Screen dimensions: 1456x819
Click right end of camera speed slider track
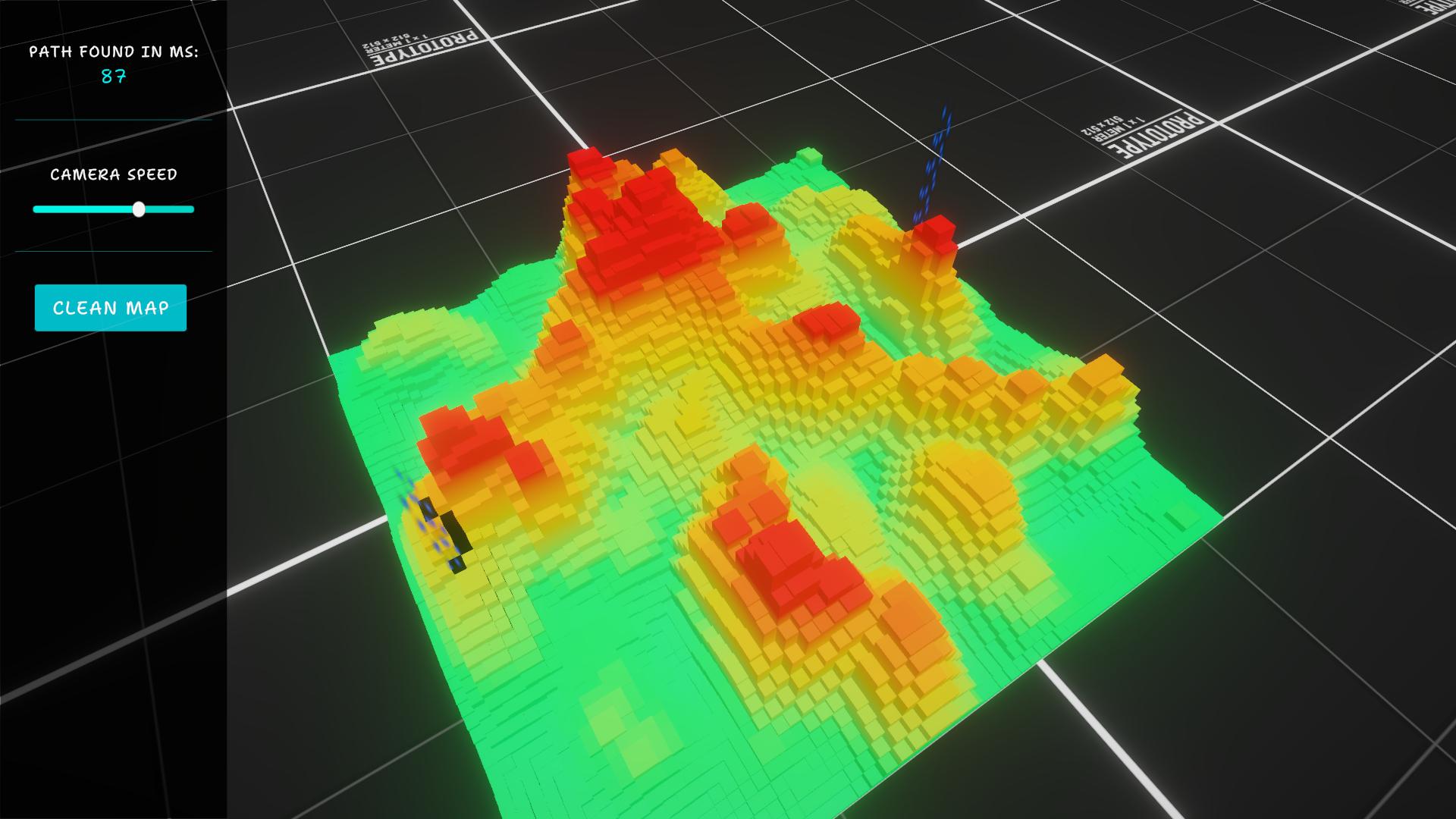pyautogui.click(x=191, y=209)
